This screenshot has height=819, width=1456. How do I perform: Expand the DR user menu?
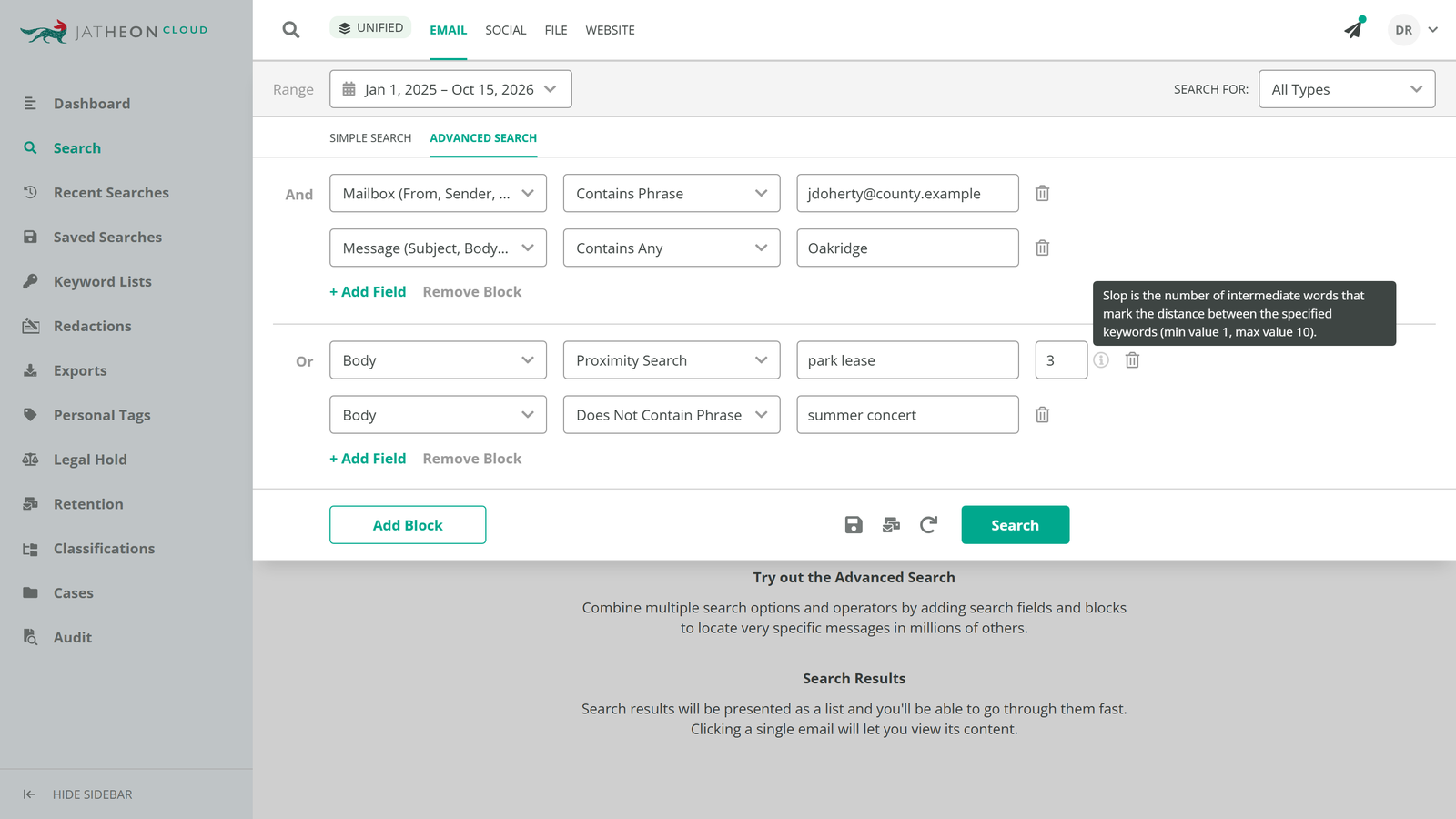(1413, 30)
